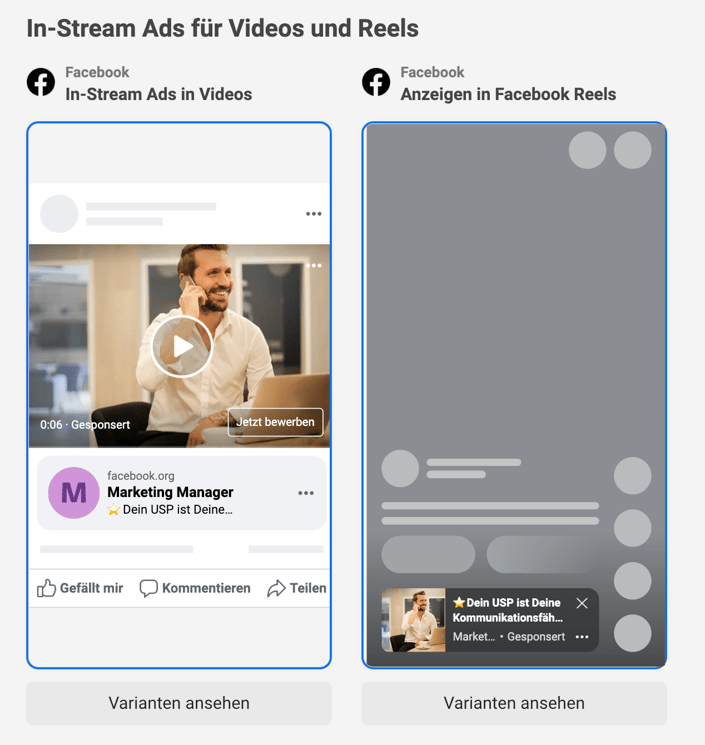Click the Gefällt mir like button
The width and height of the screenshot is (705, 745).
click(x=80, y=588)
